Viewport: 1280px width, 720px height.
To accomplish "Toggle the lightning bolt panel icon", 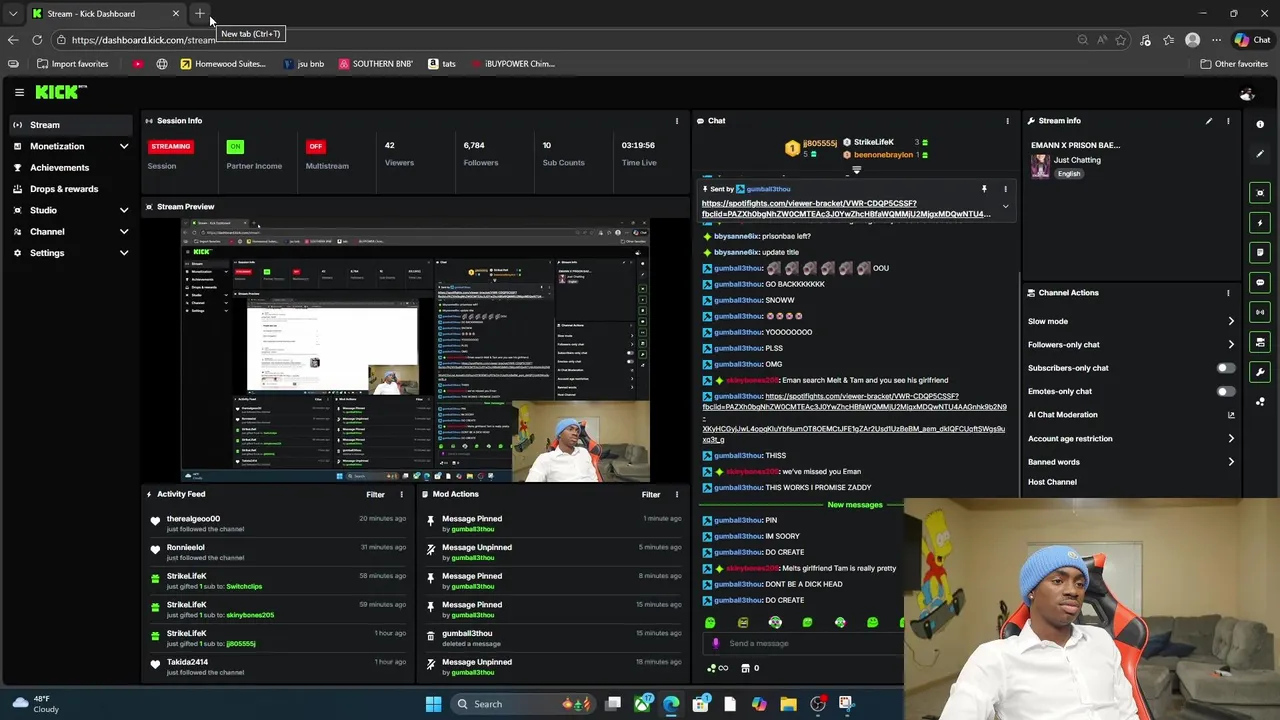I will point(1260,222).
